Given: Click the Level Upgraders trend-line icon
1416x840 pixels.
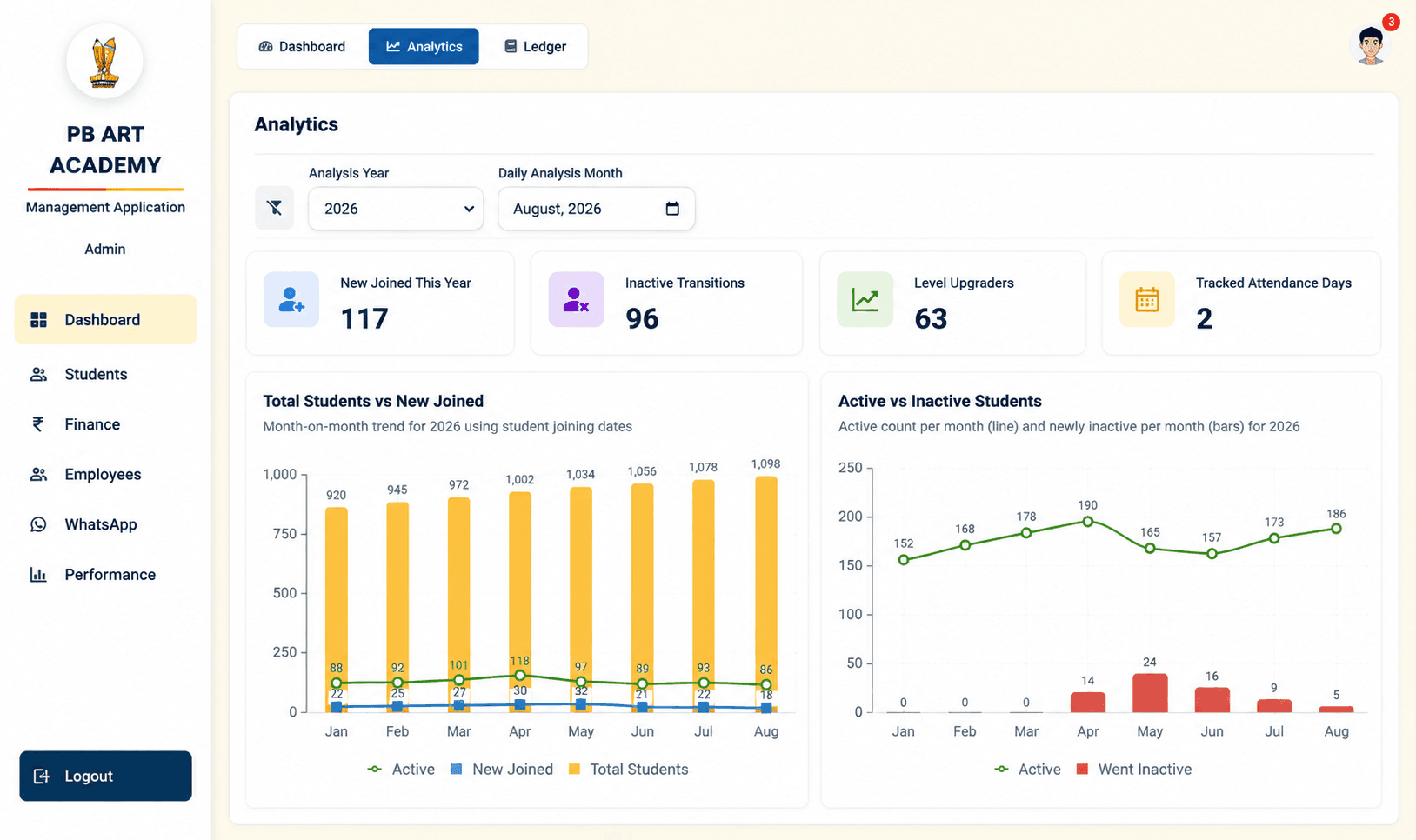Looking at the screenshot, I should (x=865, y=299).
